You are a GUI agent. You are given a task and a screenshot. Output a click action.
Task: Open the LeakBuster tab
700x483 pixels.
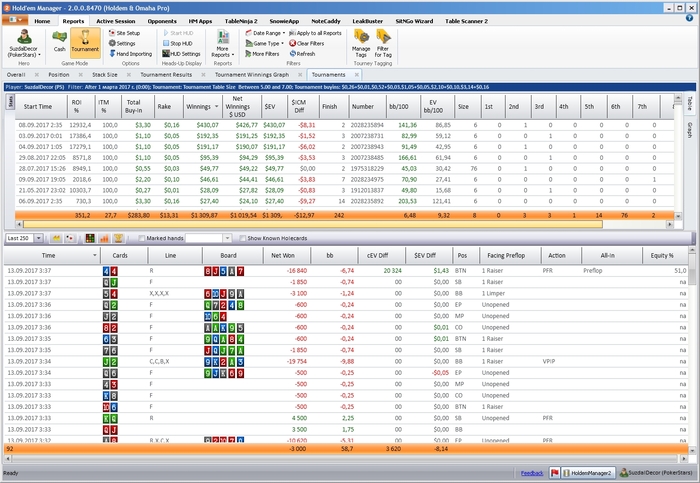pos(367,21)
